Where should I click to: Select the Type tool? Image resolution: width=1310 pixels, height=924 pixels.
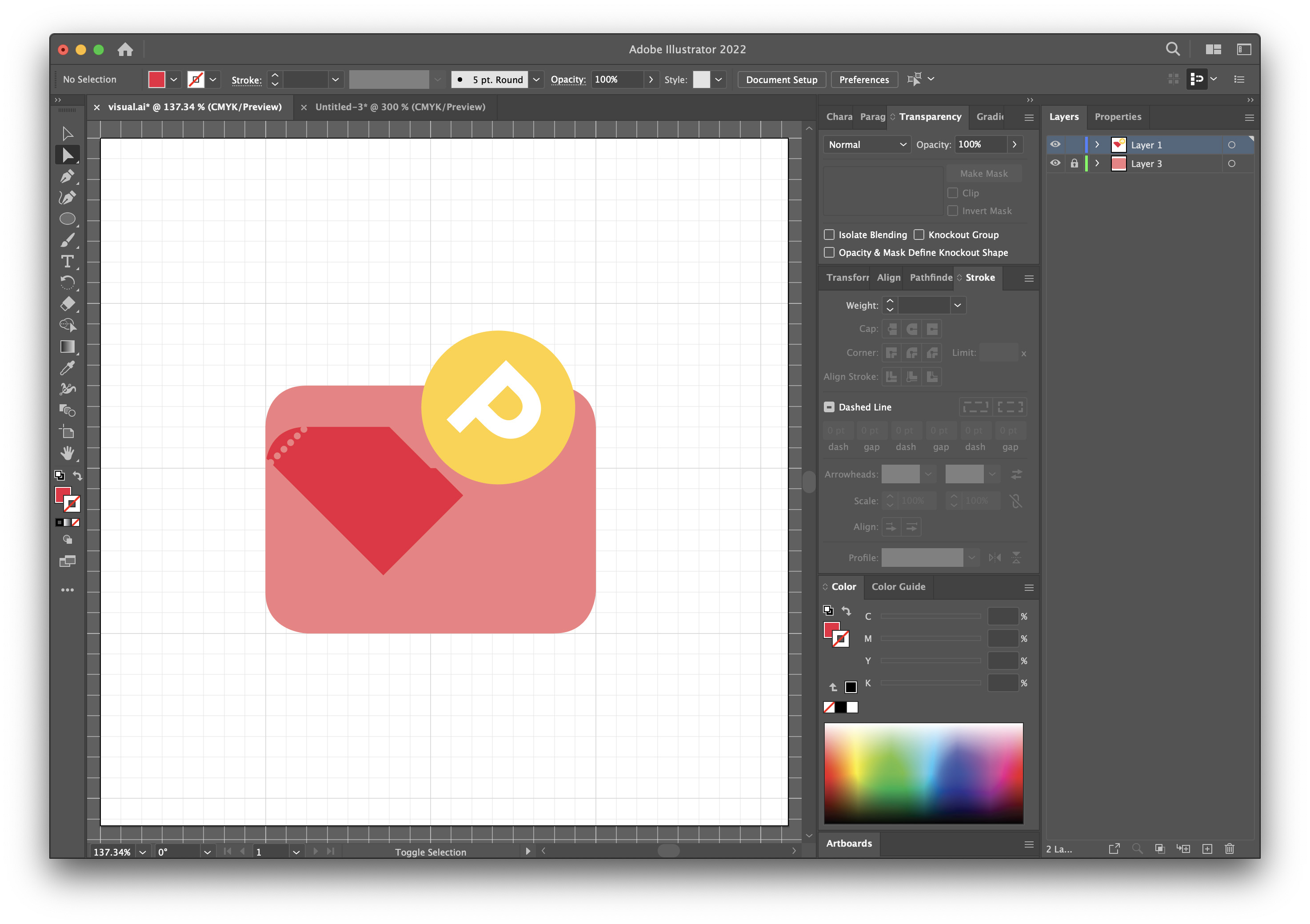point(68,261)
